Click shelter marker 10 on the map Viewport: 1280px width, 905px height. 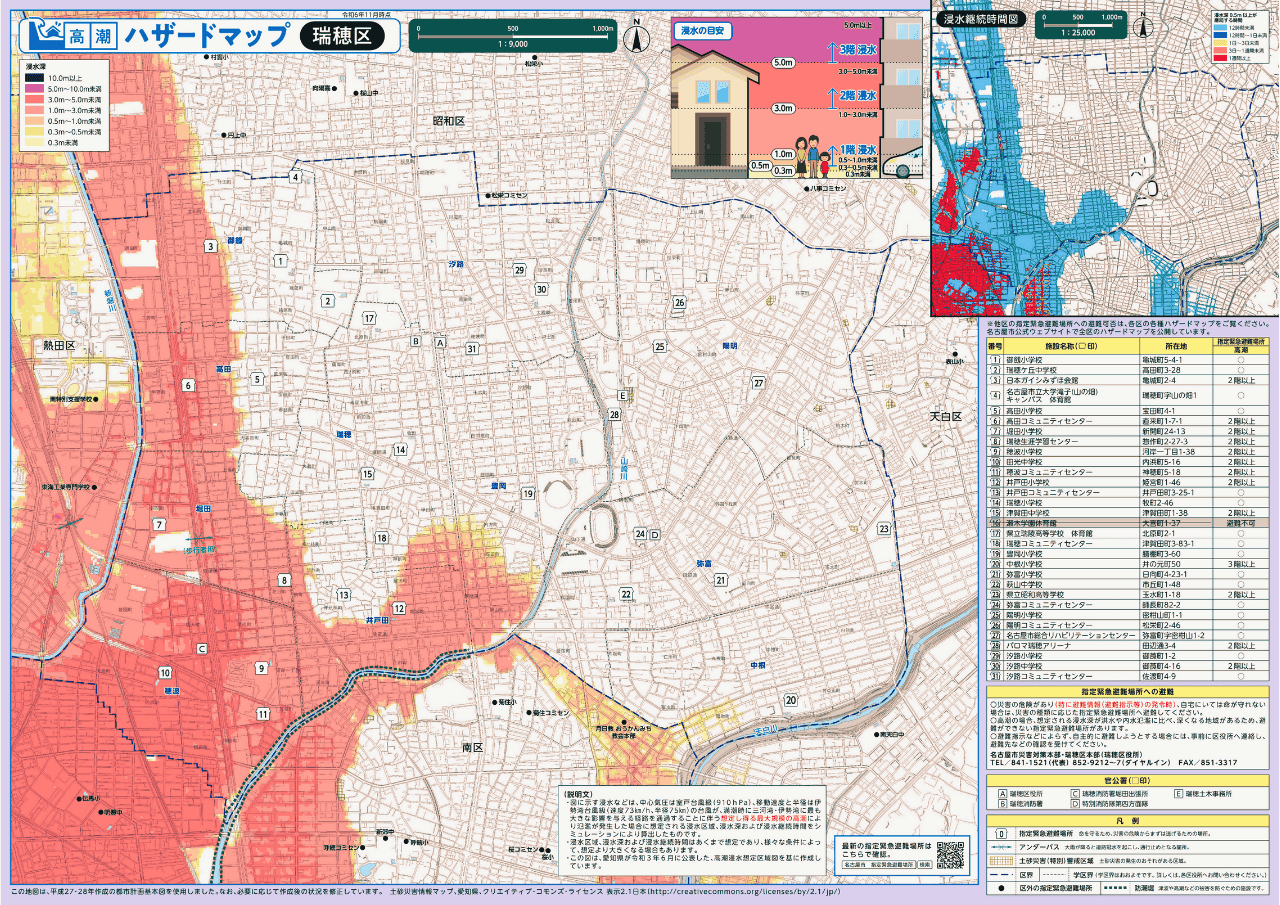pos(164,673)
